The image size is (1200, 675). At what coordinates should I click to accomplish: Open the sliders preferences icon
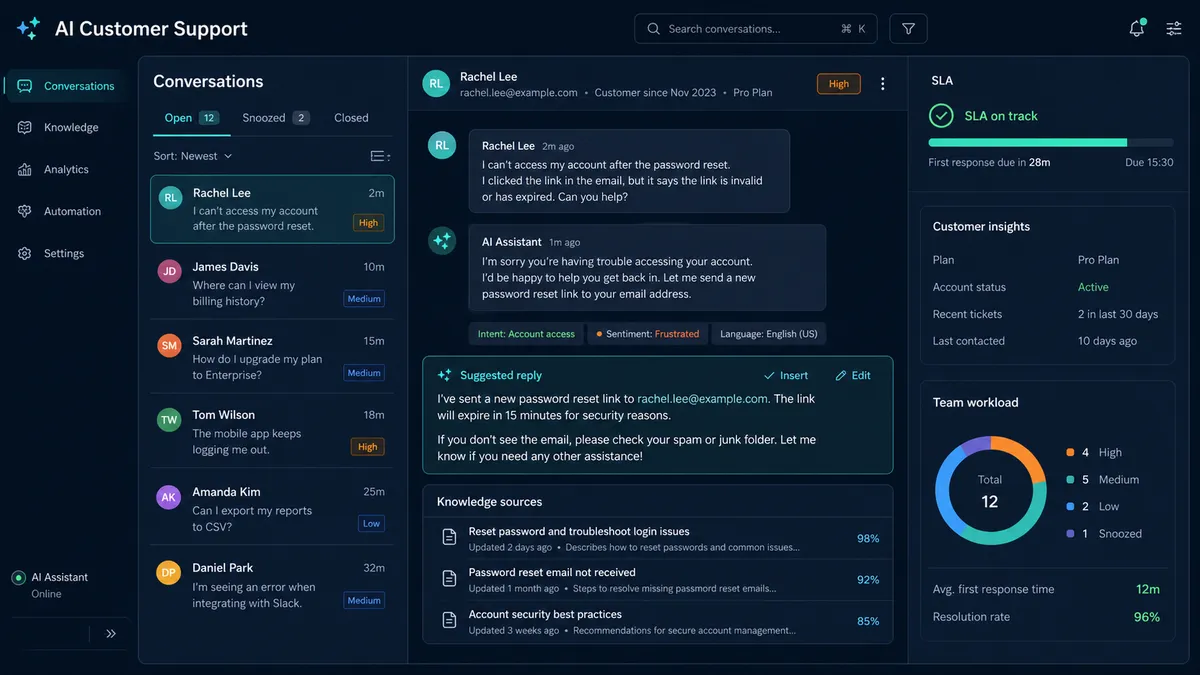(x=1174, y=29)
